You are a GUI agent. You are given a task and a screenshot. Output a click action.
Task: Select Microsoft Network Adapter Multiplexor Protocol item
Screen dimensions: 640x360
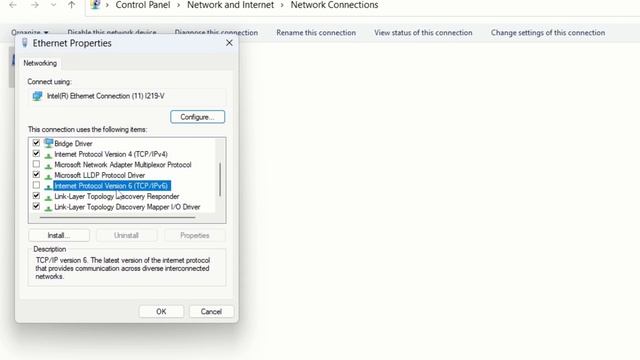[x=123, y=165]
